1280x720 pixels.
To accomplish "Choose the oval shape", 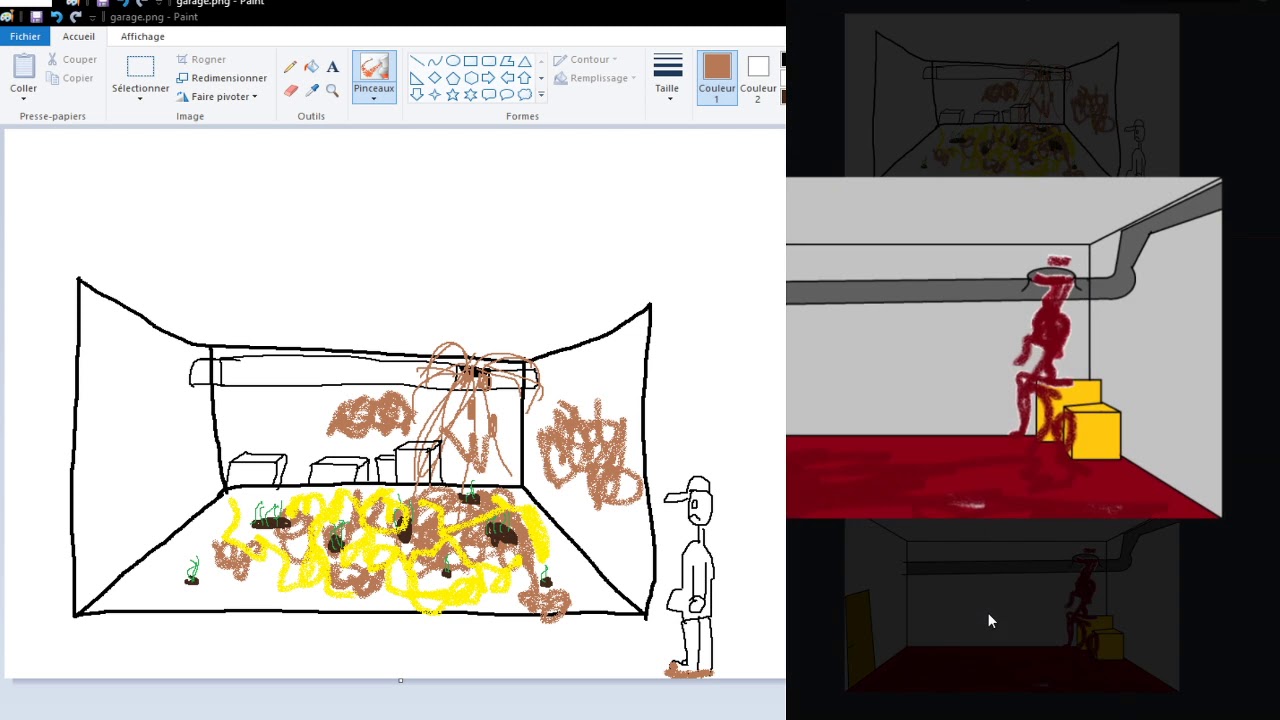I will click(x=452, y=61).
